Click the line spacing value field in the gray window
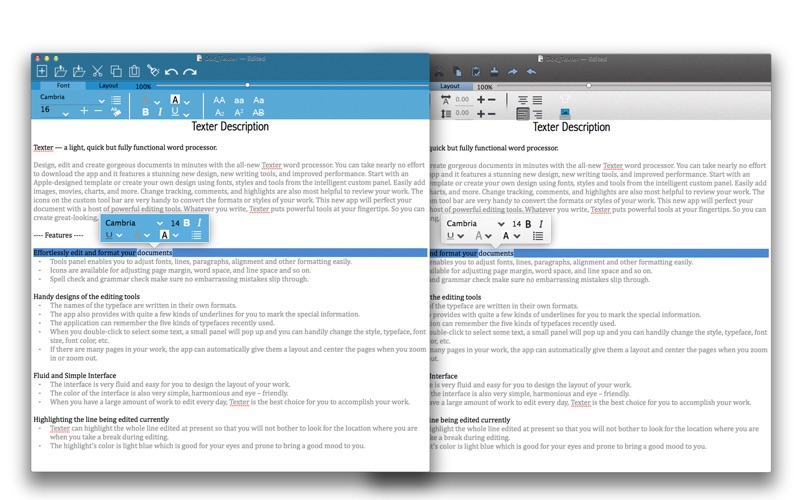The image size is (800, 500). tap(462, 113)
